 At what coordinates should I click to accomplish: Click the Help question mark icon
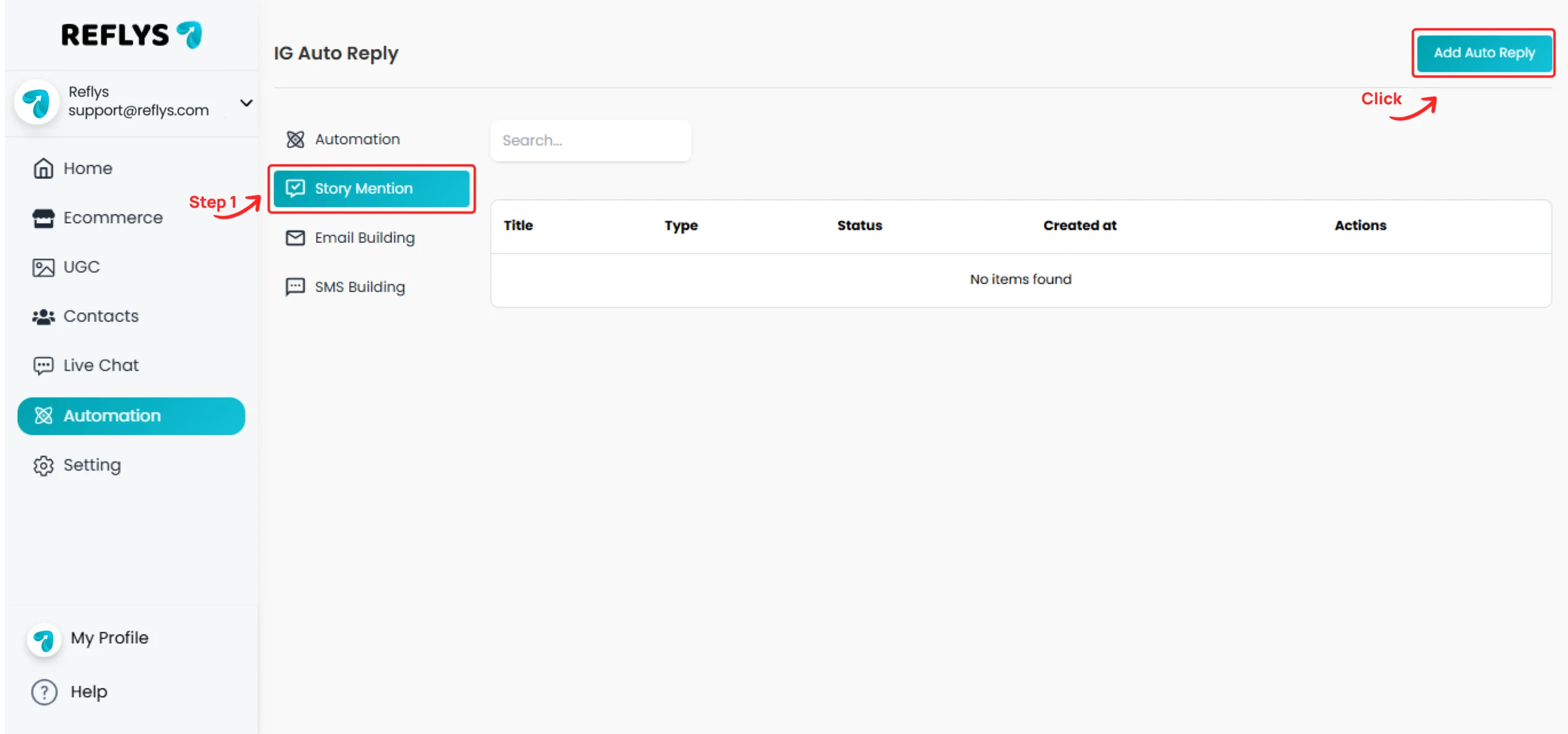tap(44, 692)
